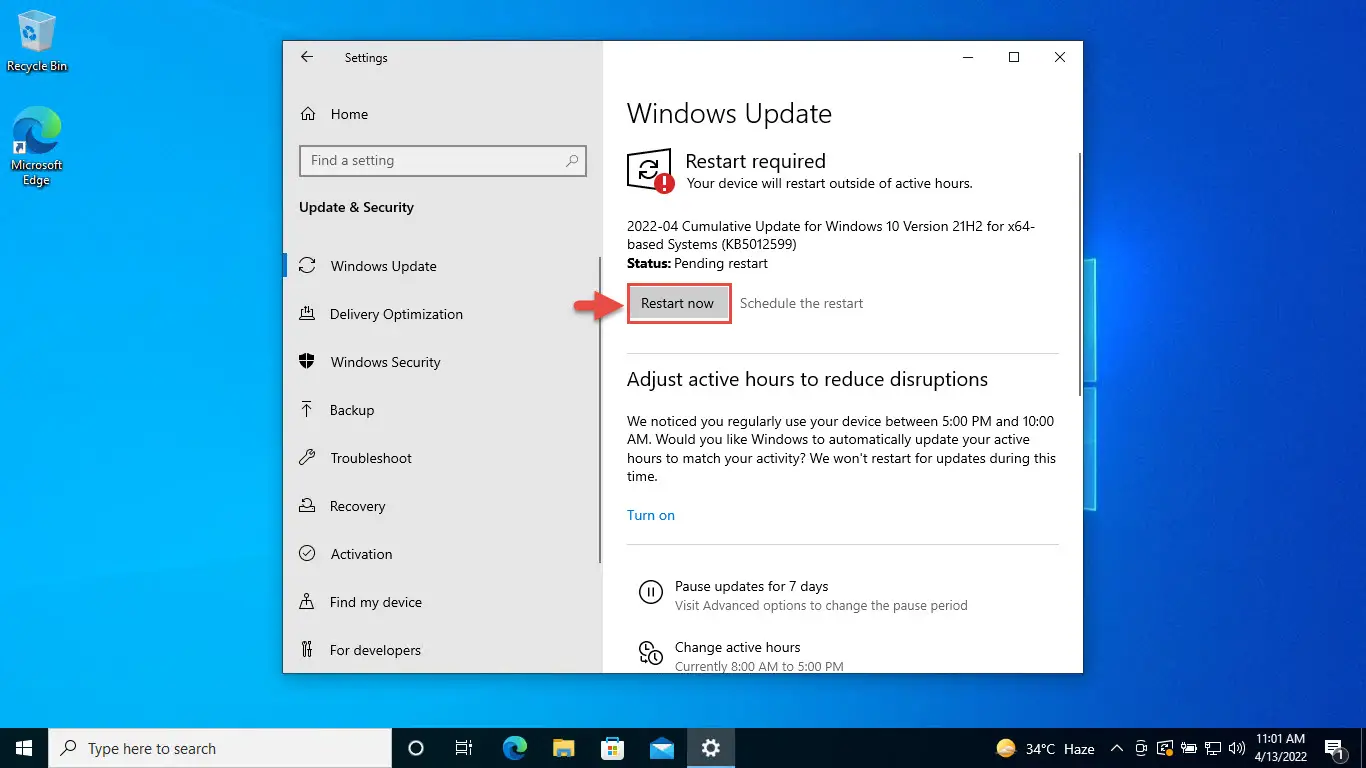The height and width of the screenshot is (768, 1366).
Task: Click the Settings gear on the taskbar
Action: (710, 748)
